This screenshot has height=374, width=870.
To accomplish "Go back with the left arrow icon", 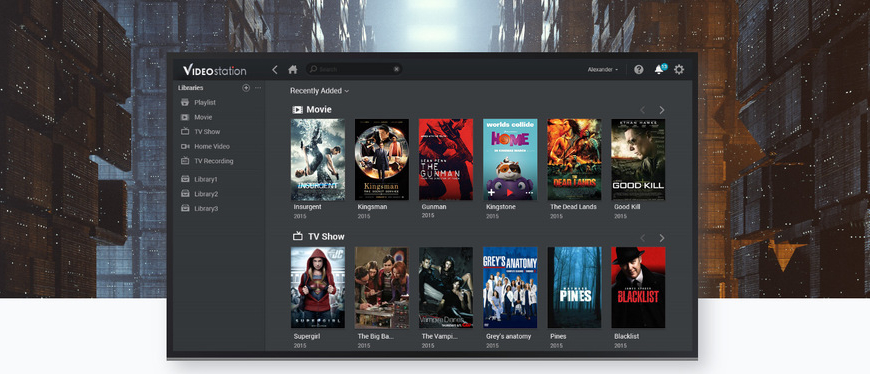I will tap(275, 69).
